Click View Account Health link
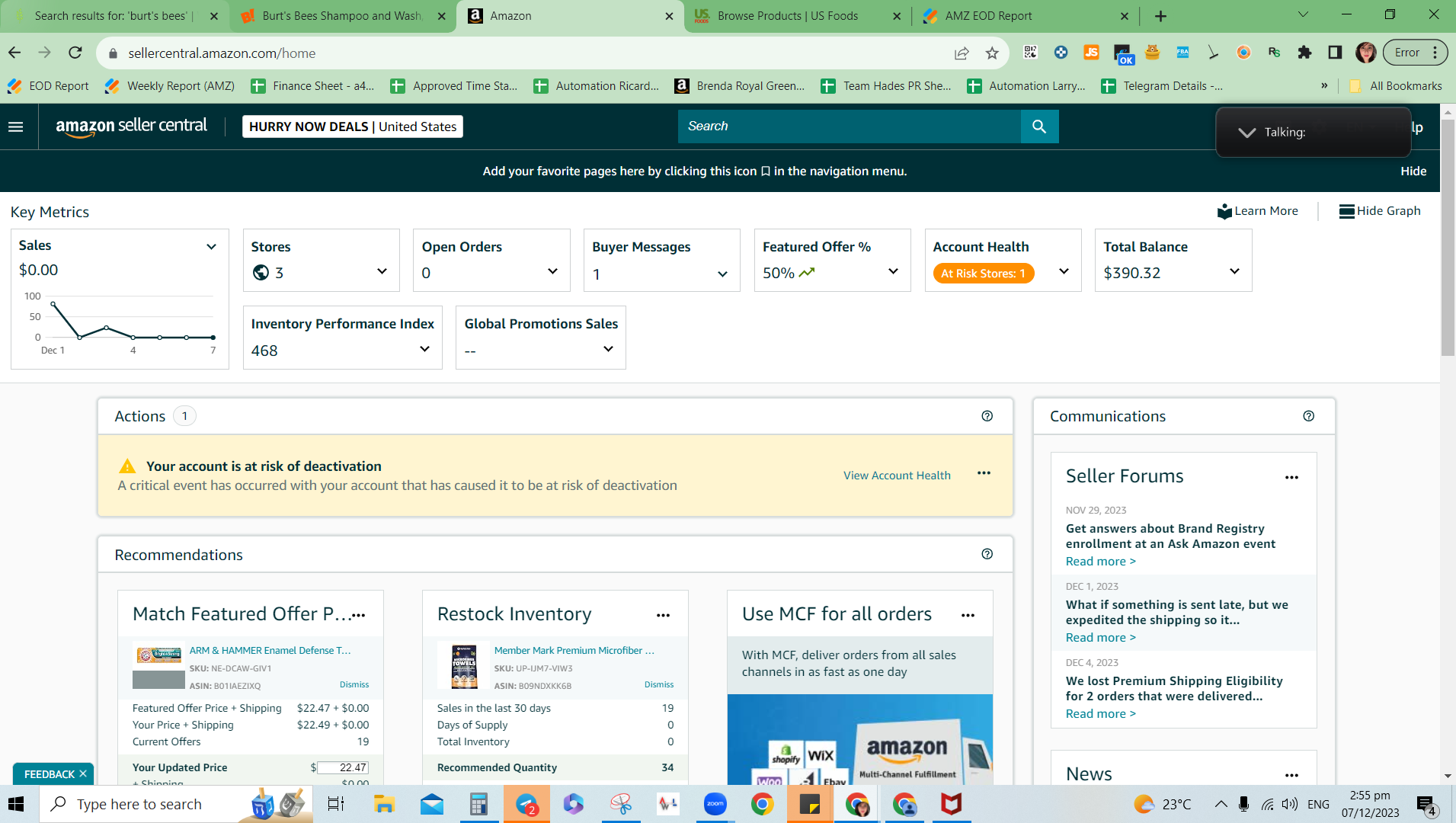This screenshot has height=823, width=1456. 897,476
